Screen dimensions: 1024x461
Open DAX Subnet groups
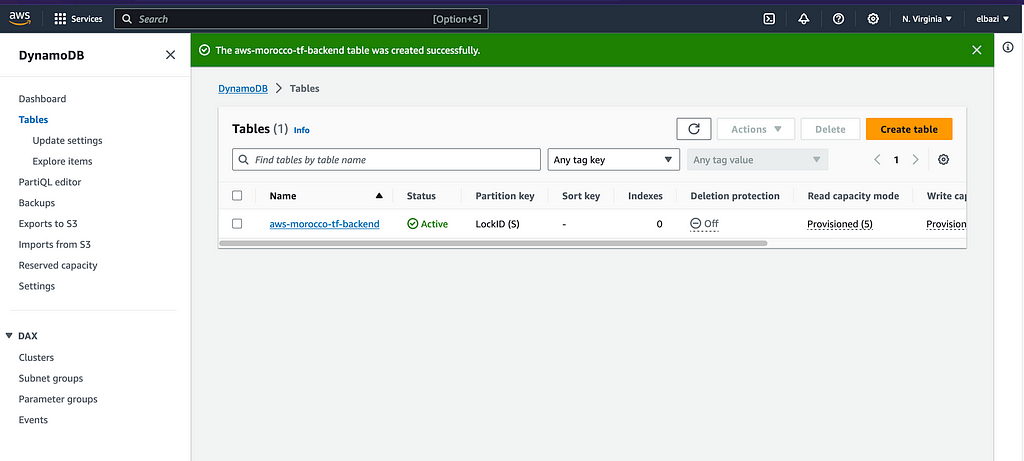click(51, 378)
